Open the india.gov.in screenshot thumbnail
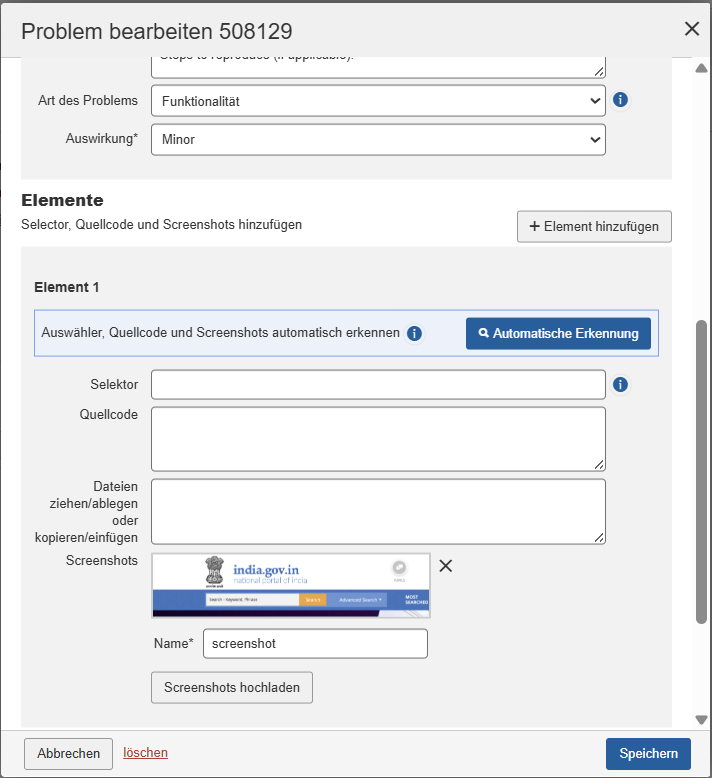This screenshot has width=712, height=778. click(x=291, y=585)
